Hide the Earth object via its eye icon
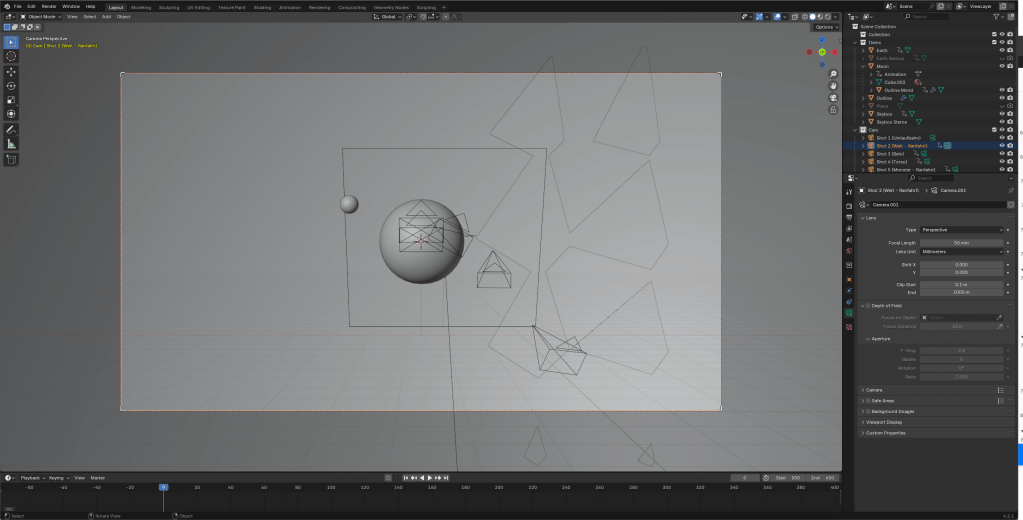The height and width of the screenshot is (520, 1023). click(1002, 50)
